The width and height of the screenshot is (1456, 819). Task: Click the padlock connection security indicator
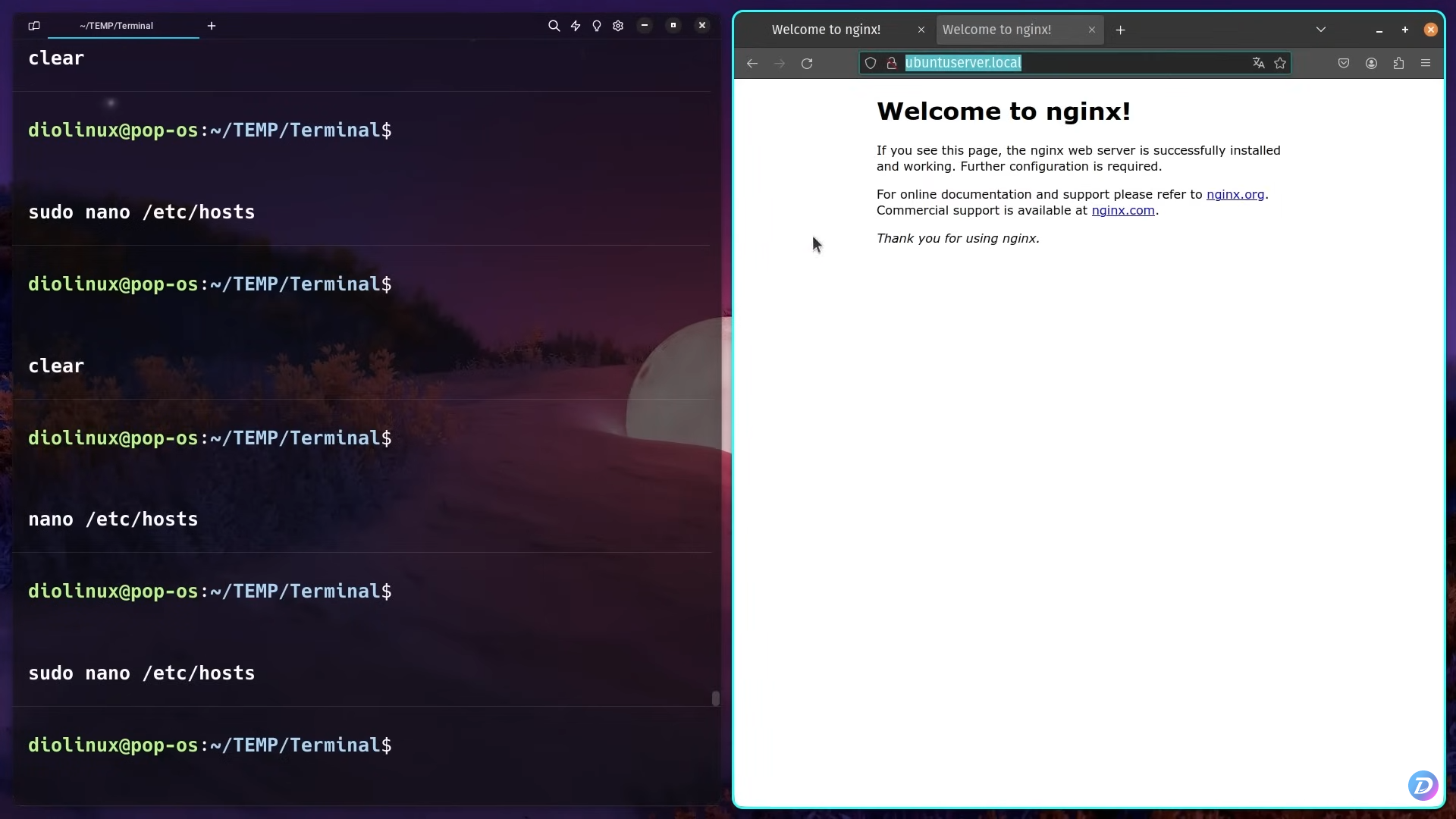(893, 63)
